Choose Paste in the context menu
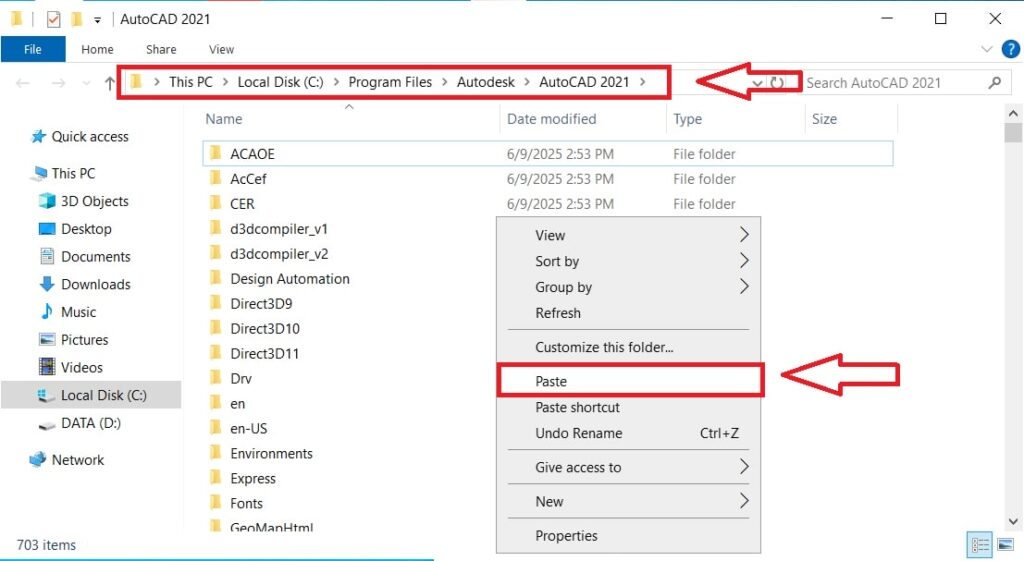The image size is (1024, 561). pos(628,381)
